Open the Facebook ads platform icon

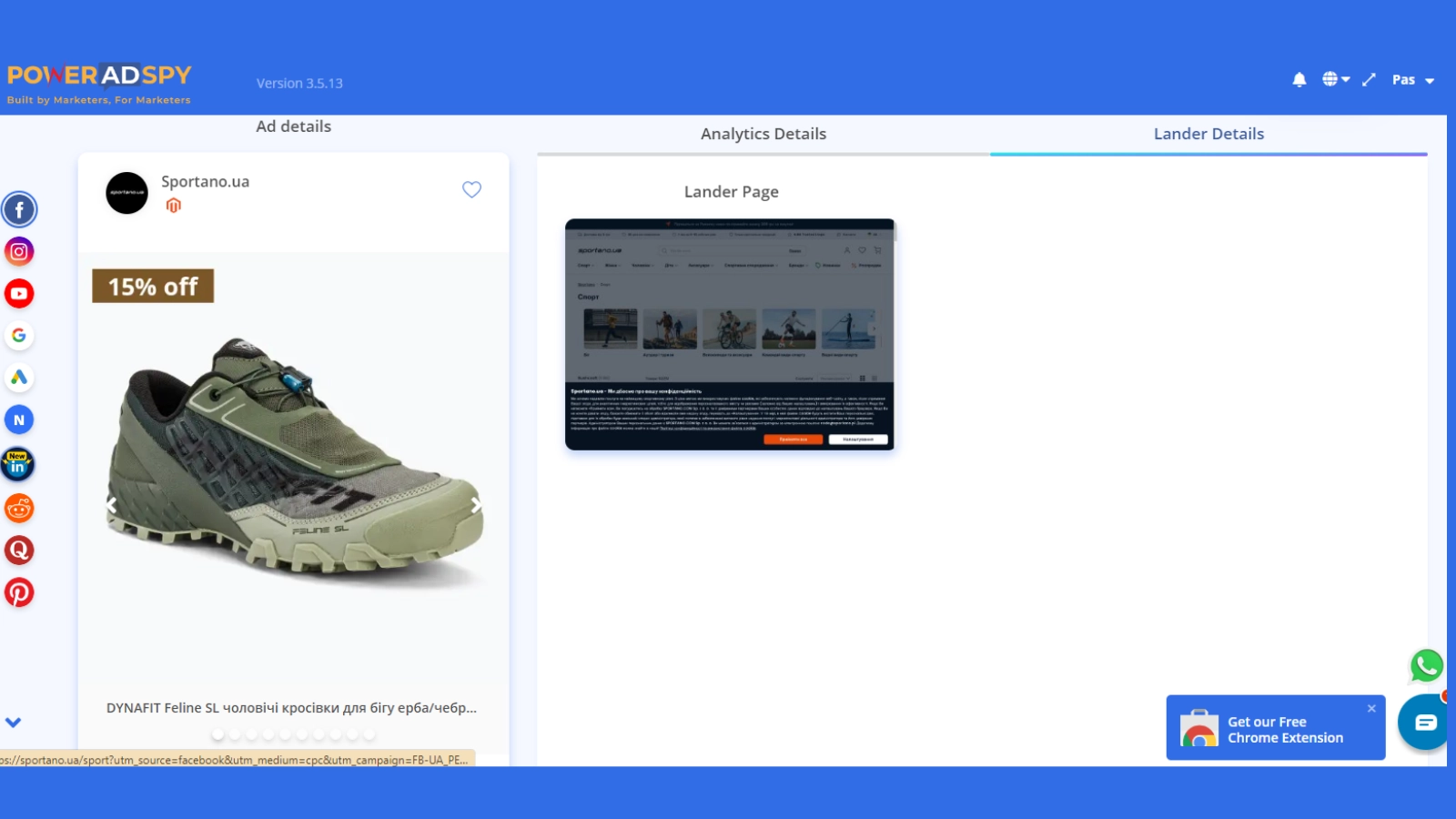point(19,209)
